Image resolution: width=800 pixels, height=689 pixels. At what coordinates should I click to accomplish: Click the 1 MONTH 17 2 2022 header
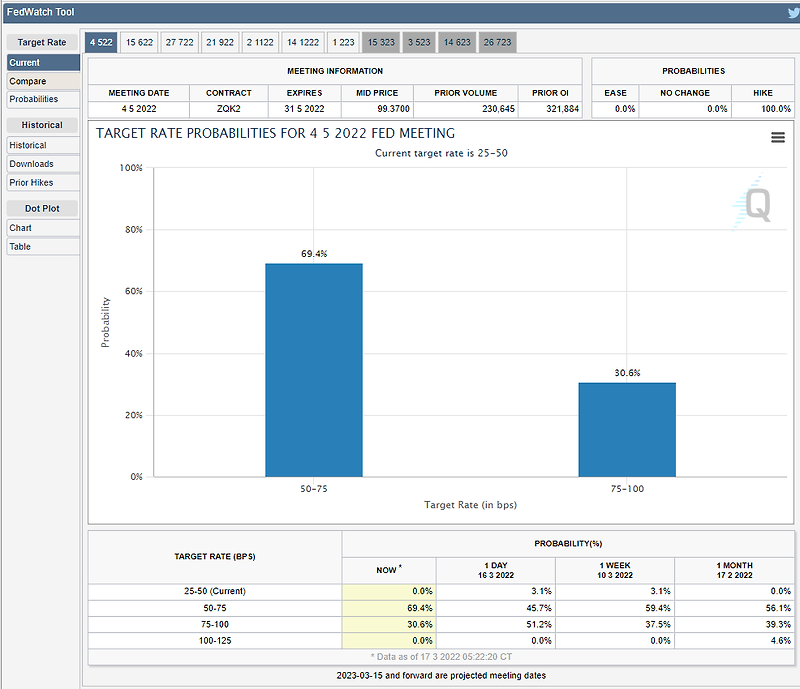(734, 570)
